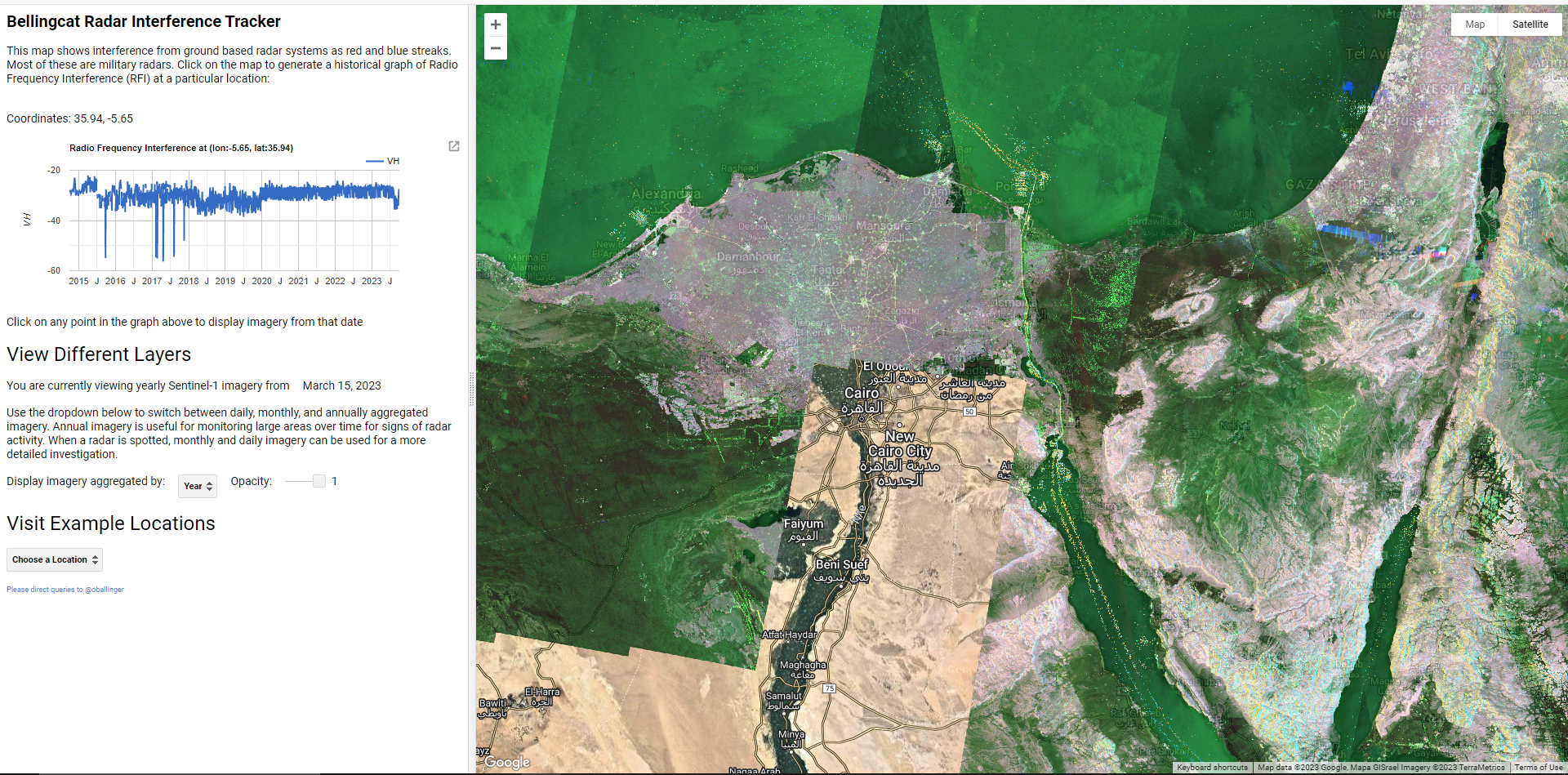Adjust the Opacity slider handle
Viewport: 1568px width, 775px height.
(319, 481)
